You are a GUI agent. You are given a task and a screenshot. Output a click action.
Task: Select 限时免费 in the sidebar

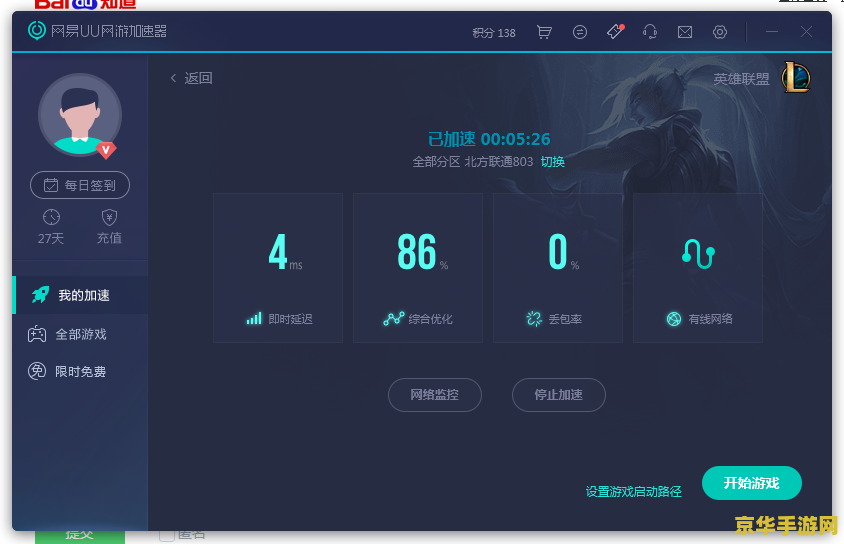tap(80, 372)
